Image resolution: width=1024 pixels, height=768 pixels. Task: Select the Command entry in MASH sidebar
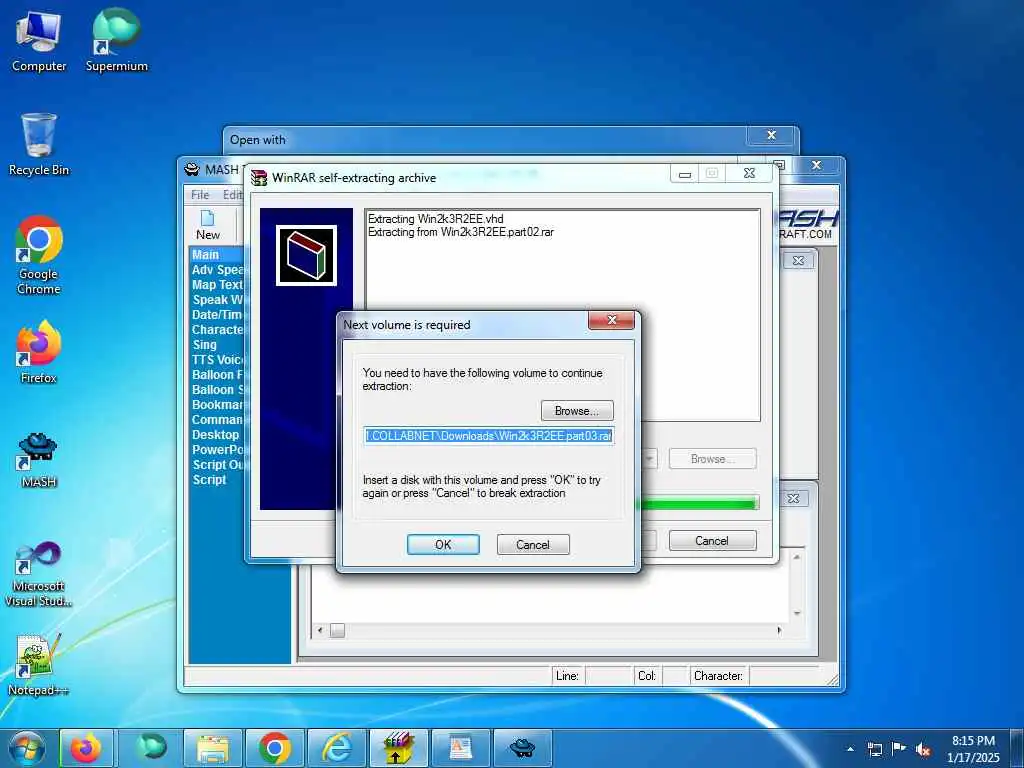(x=217, y=420)
